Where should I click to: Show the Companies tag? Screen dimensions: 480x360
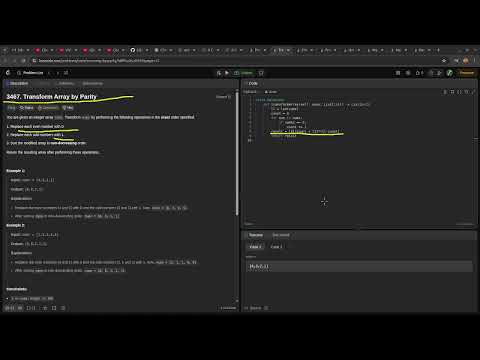click(48, 108)
